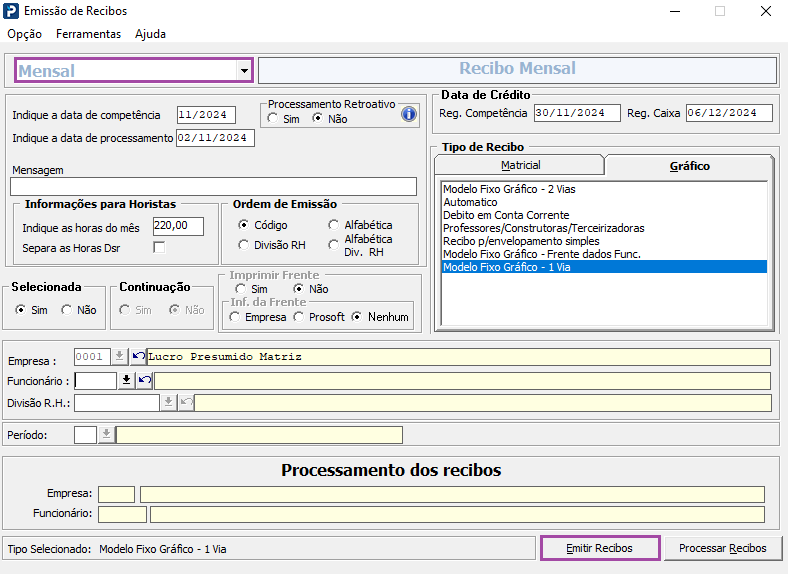
Task: Click the Emitir Recibos button
Action: click(599, 548)
